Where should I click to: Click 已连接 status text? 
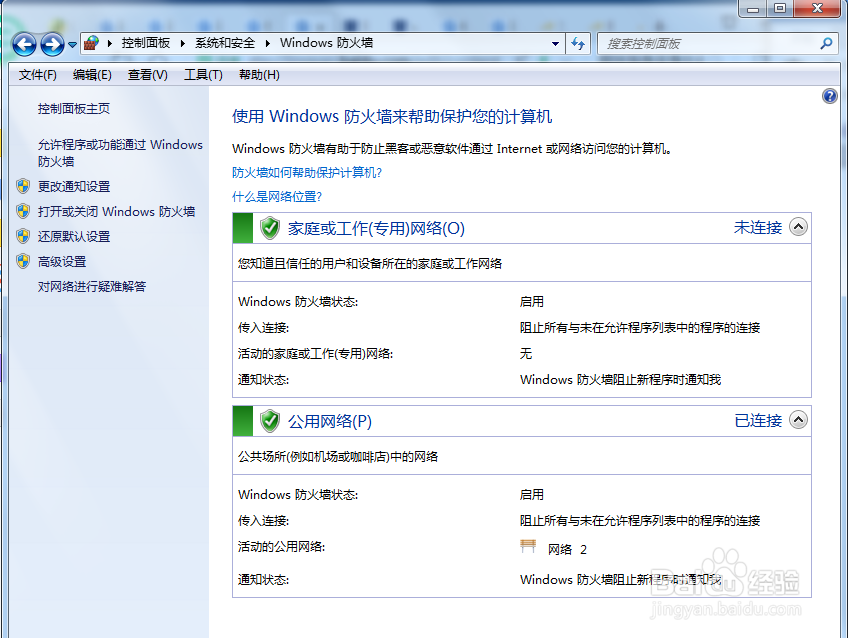pyautogui.click(x=758, y=421)
